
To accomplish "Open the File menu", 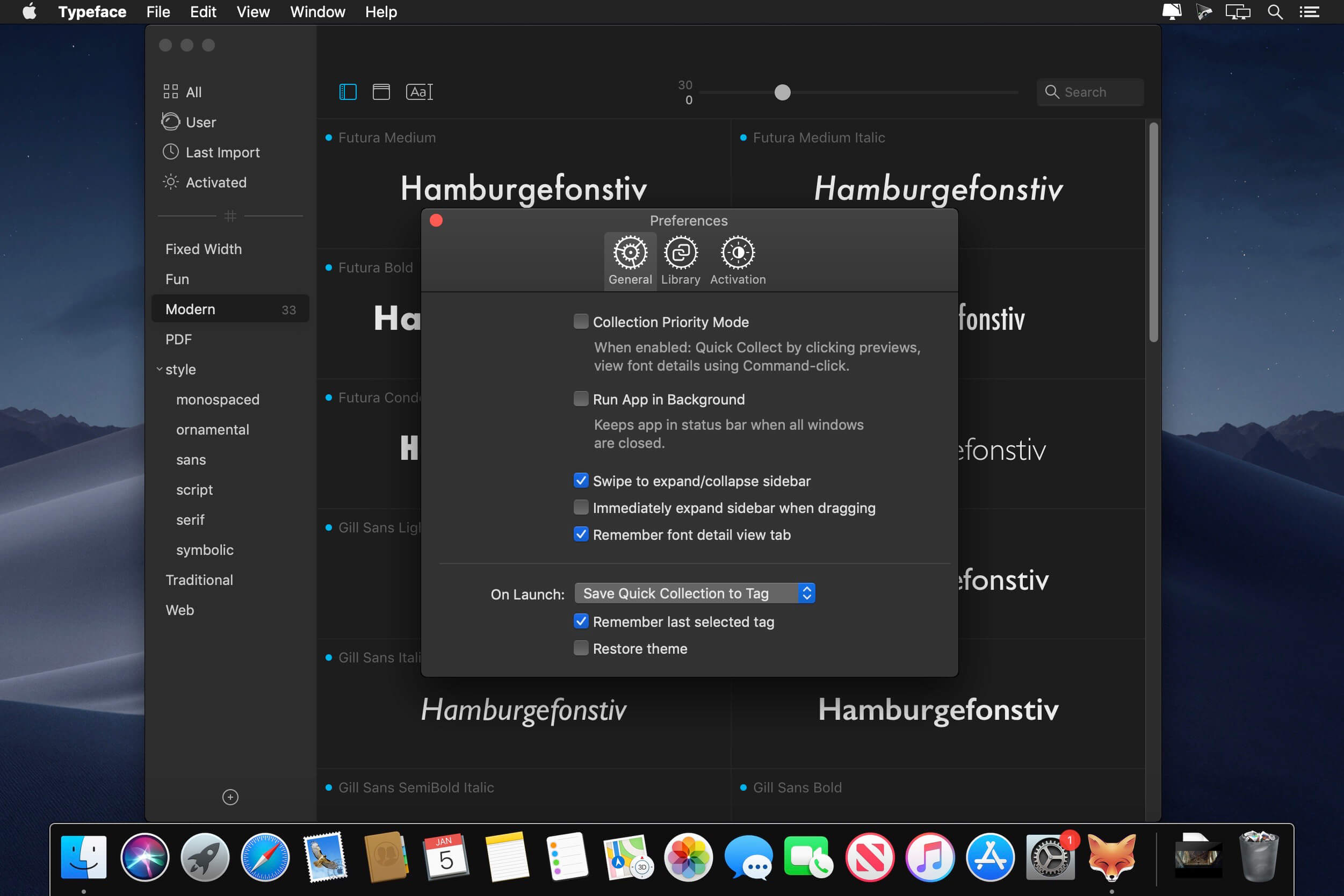I will tap(158, 12).
